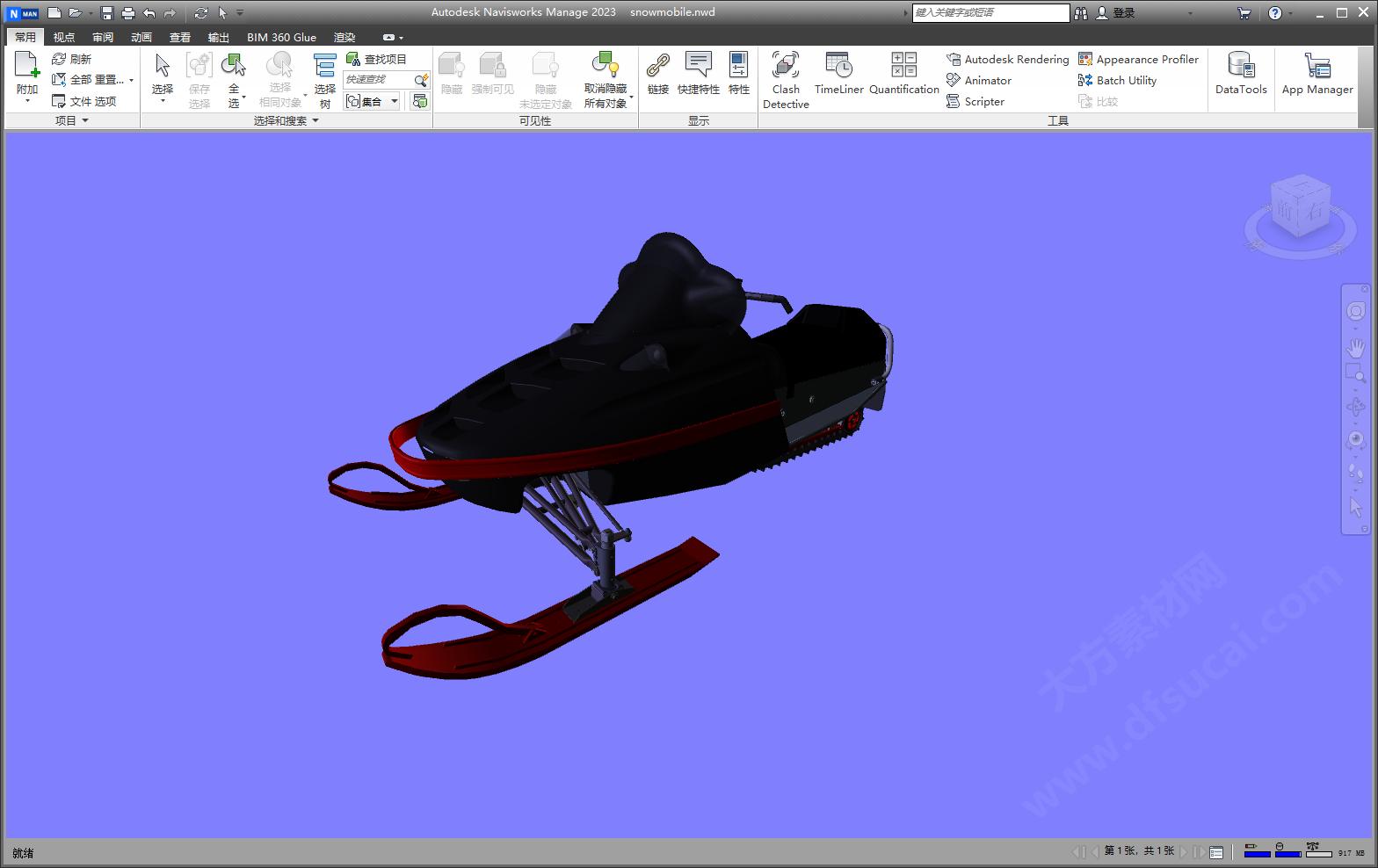The width and height of the screenshot is (1378, 868).
Task: Expand Reset All (全部 重置) dropdown
Action: point(131,80)
